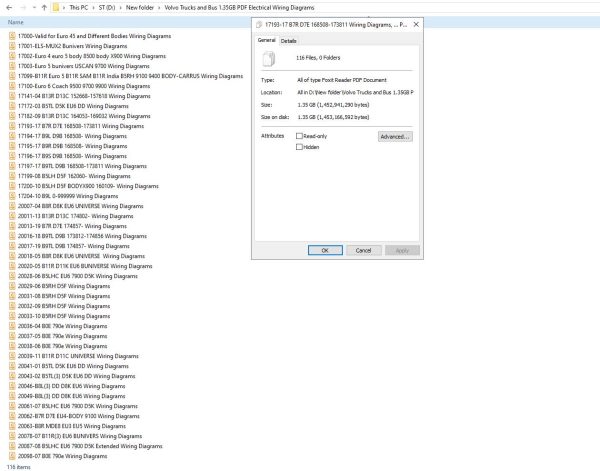Select file 20017-19 B9TL D9B 174857- Wiring Diagrams
Viewport: 600px width, 471px height.
tap(73, 246)
